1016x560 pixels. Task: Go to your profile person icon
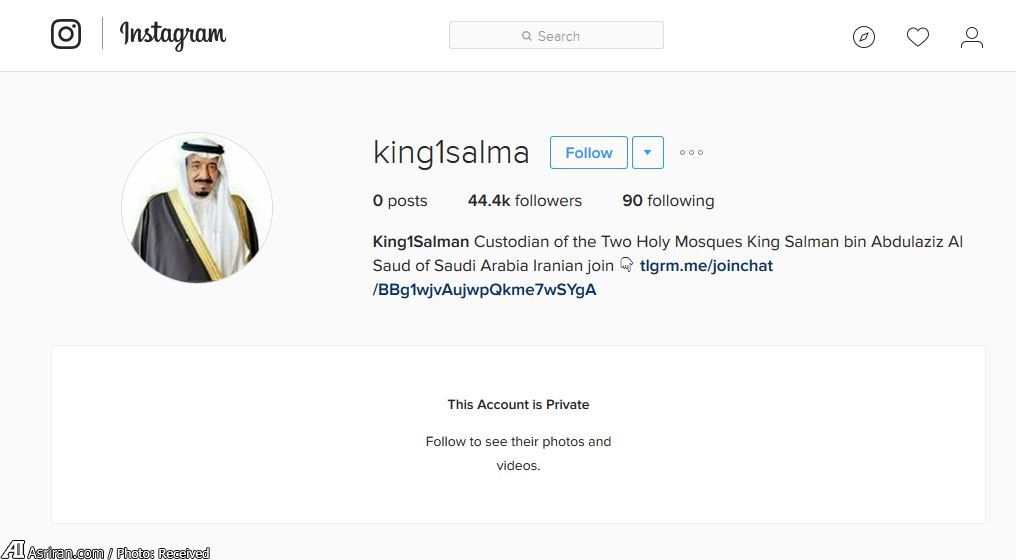coord(972,37)
